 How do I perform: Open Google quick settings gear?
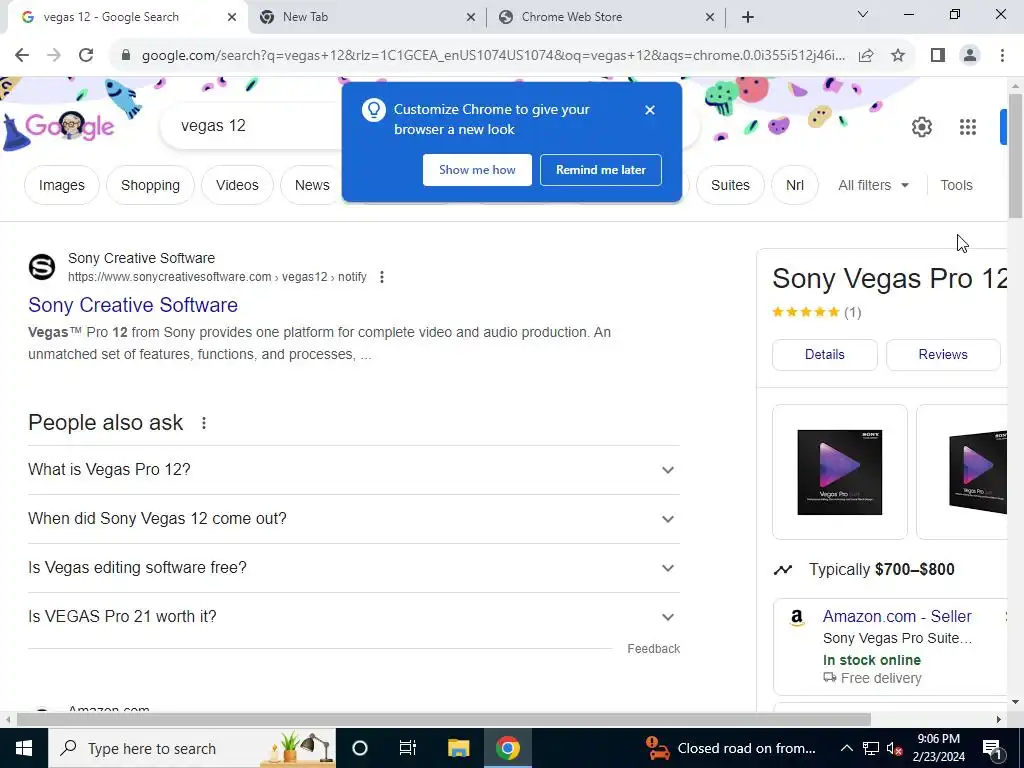tap(921, 127)
